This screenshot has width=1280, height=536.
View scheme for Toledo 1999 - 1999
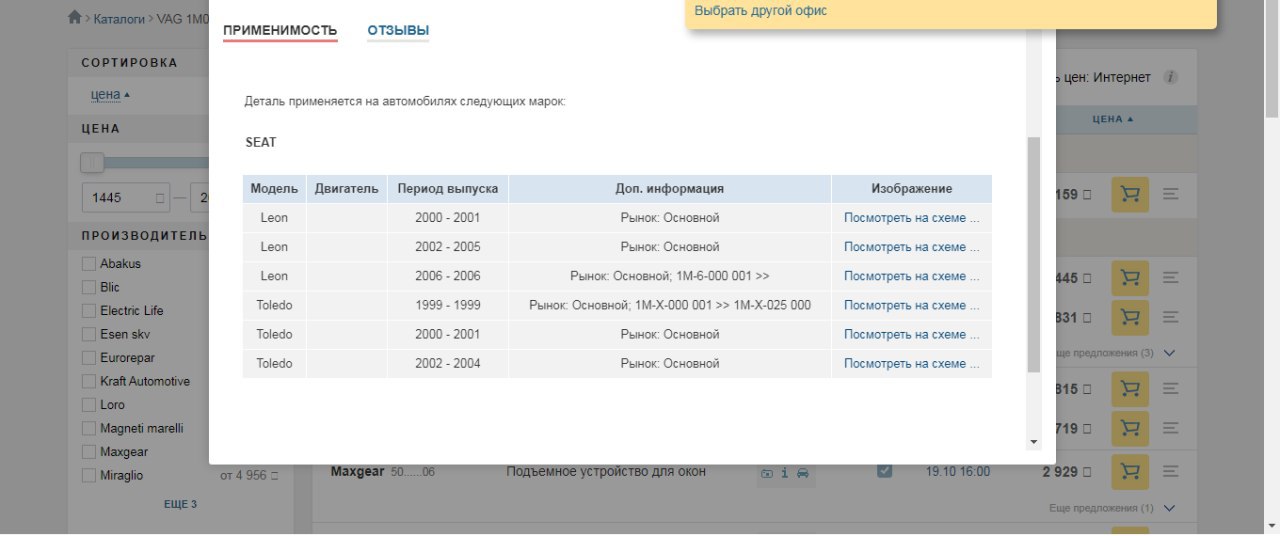(911, 305)
